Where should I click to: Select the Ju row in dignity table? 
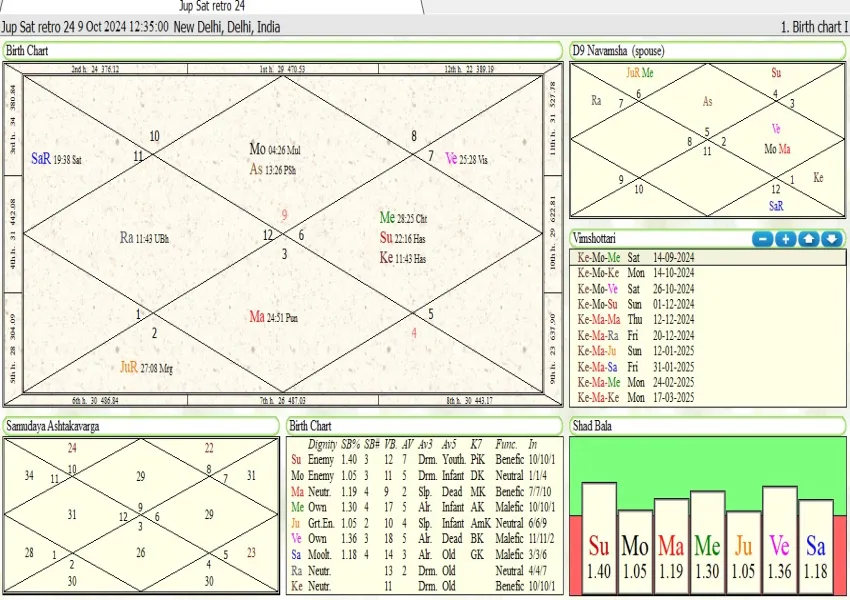(x=296, y=522)
